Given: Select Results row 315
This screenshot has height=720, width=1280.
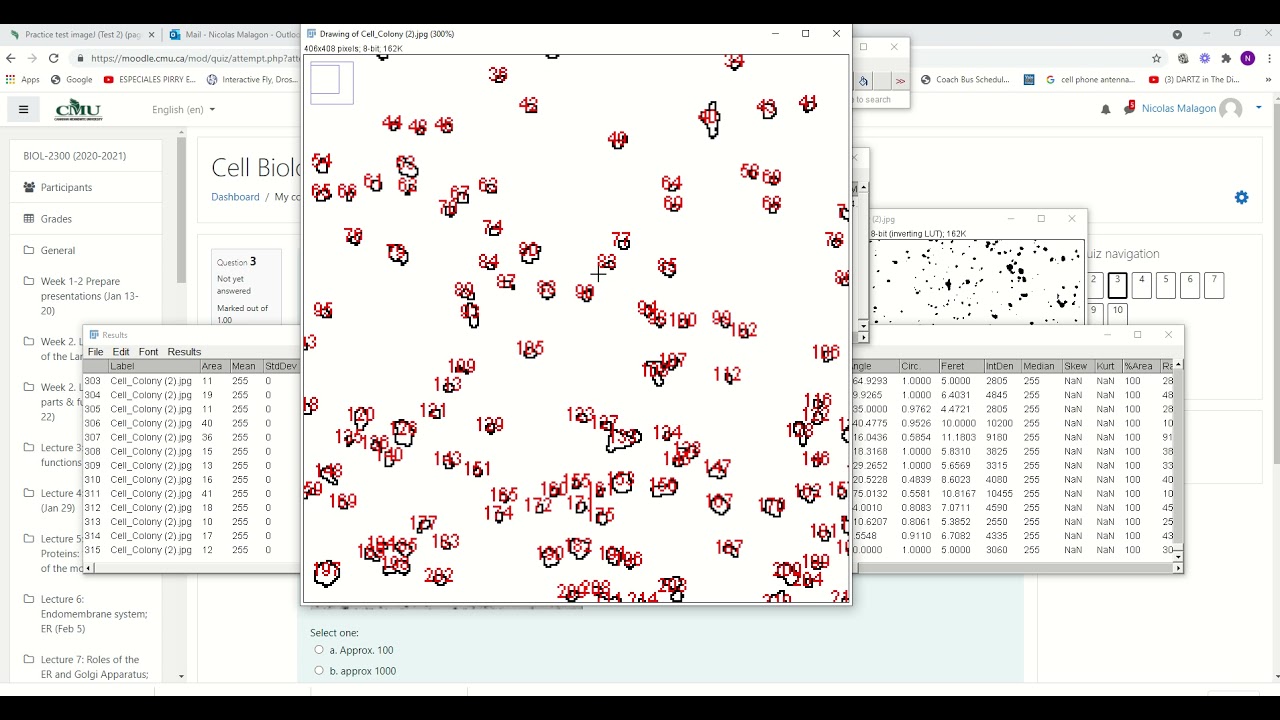Looking at the screenshot, I should [192, 550].
